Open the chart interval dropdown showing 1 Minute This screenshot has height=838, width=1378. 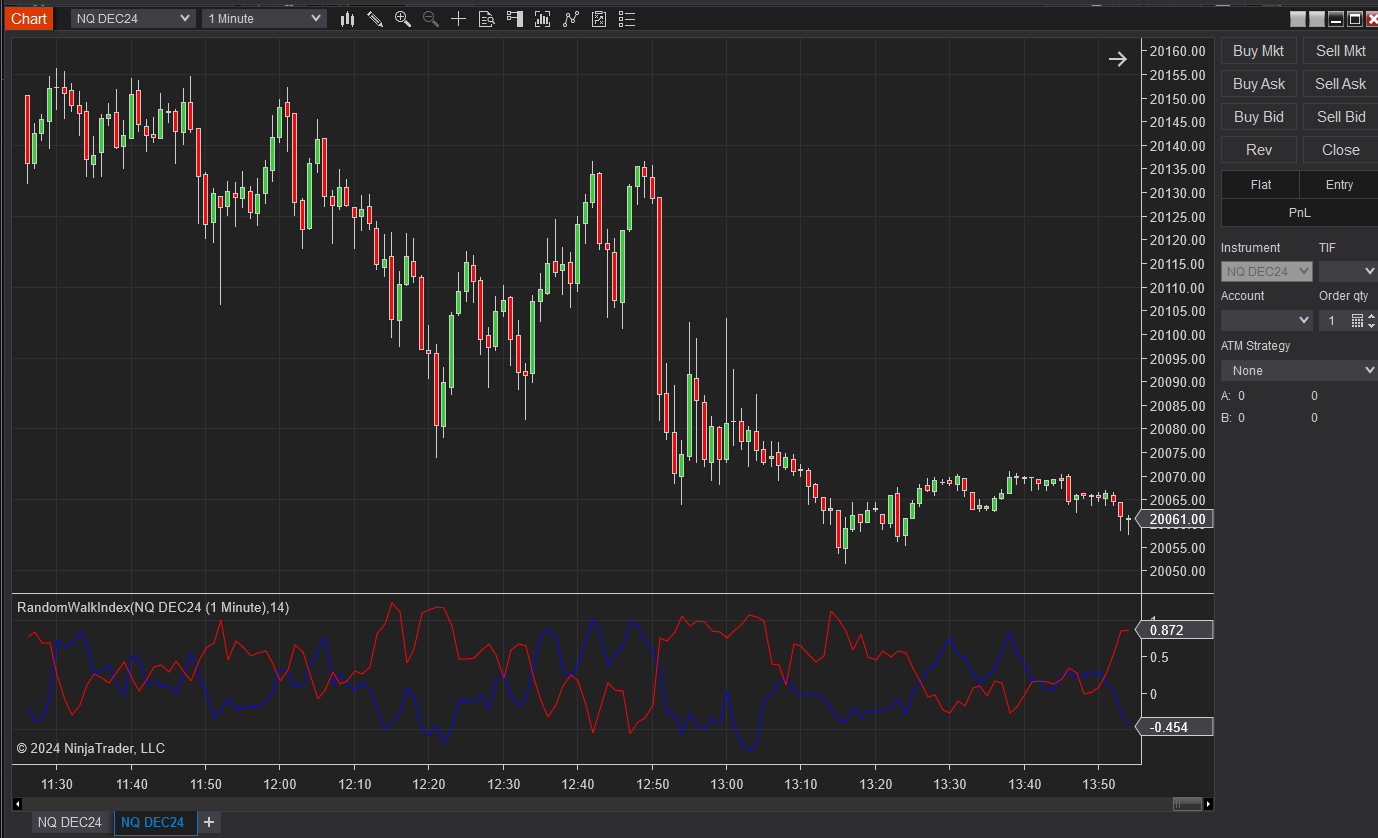(x=263, y=18)
